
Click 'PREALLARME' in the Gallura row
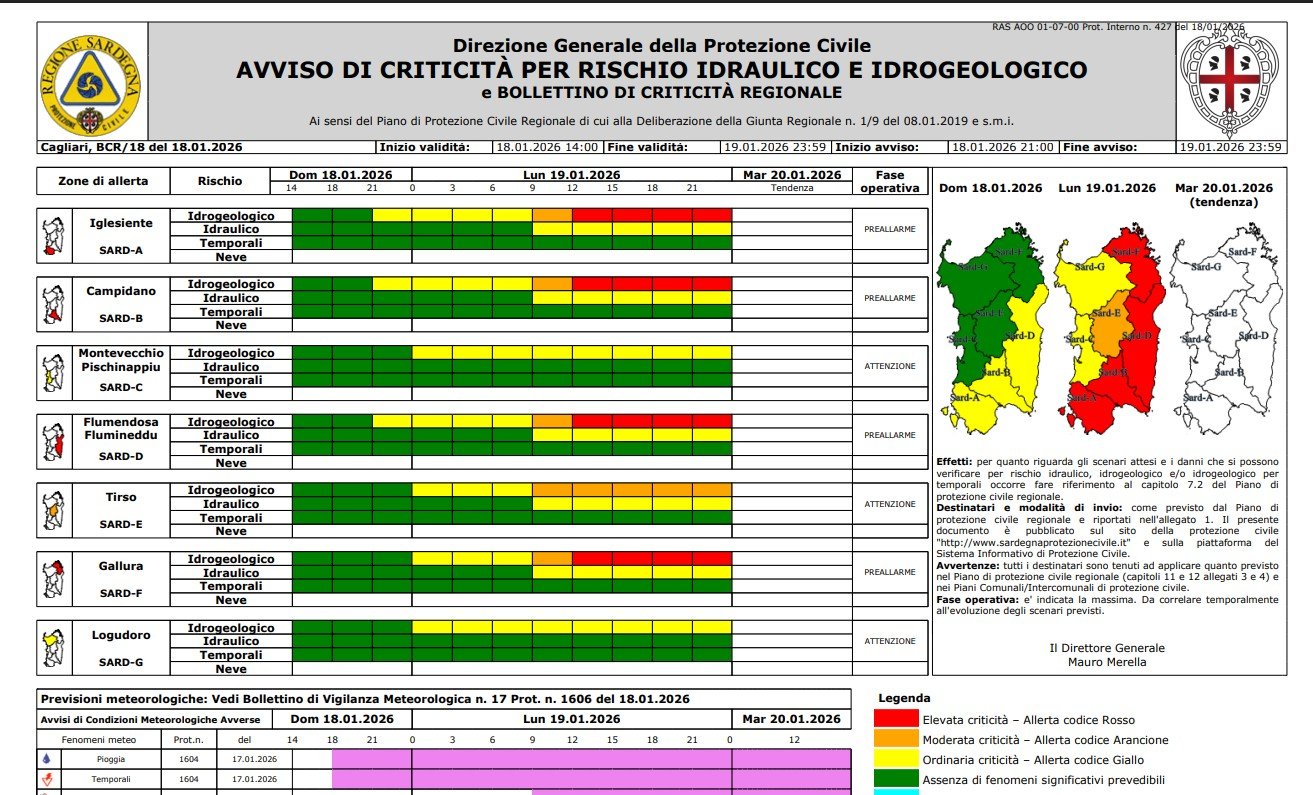click(890, 572)
